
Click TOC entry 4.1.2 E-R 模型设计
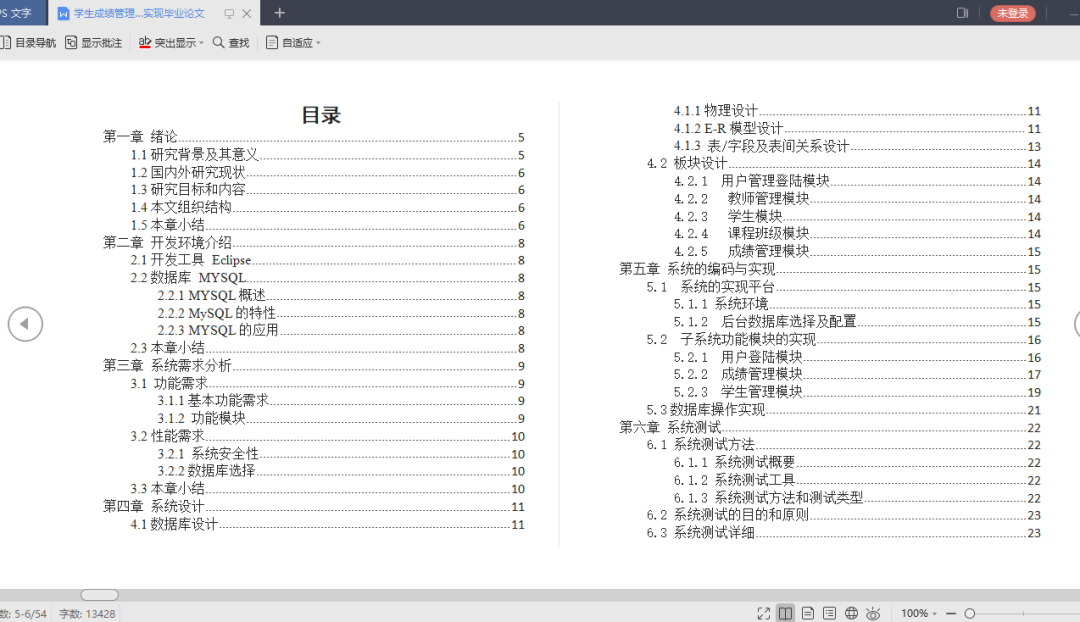coord(857,129)
